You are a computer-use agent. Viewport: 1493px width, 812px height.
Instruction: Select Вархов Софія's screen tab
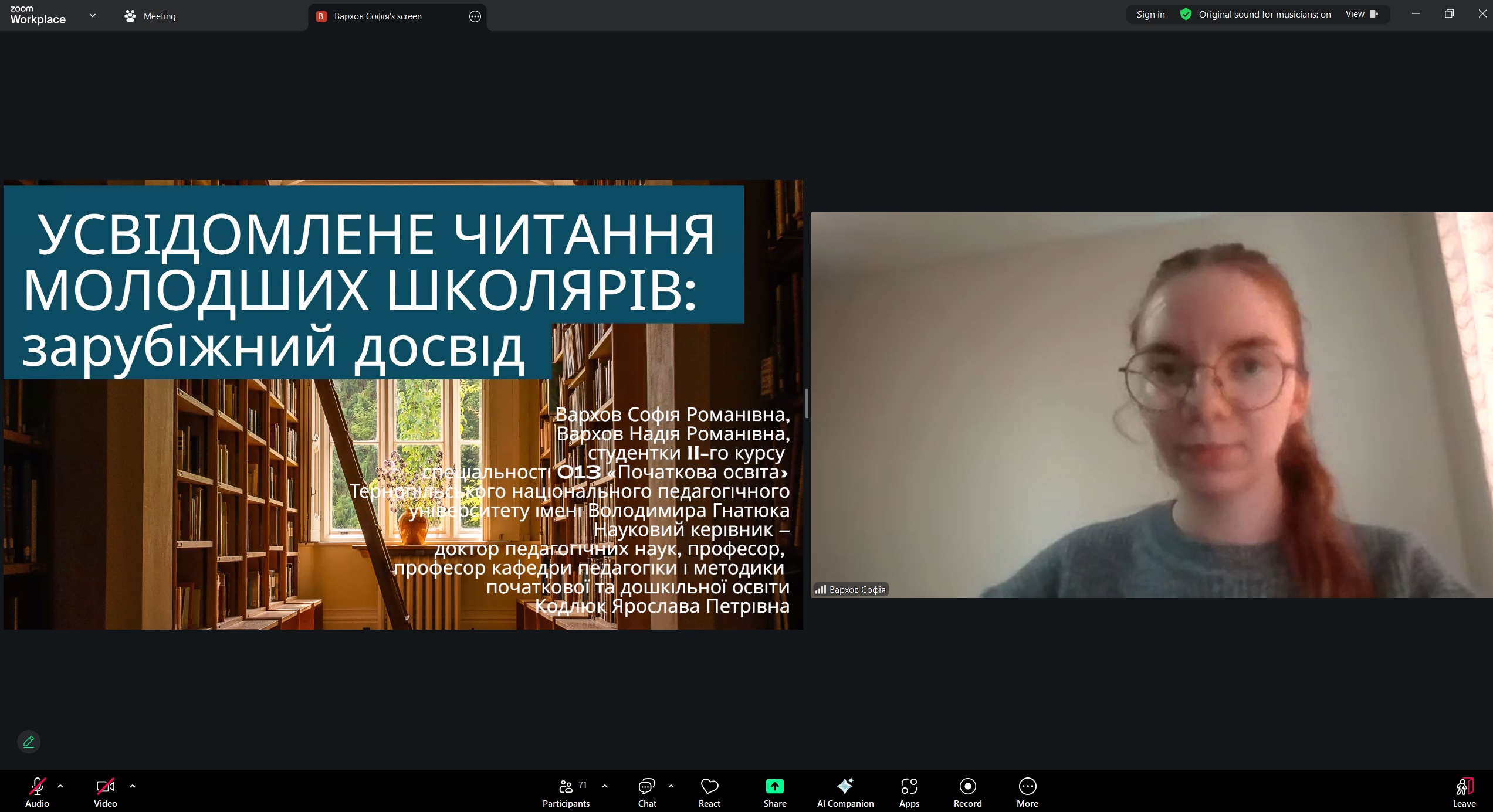(x=378, y=16)
